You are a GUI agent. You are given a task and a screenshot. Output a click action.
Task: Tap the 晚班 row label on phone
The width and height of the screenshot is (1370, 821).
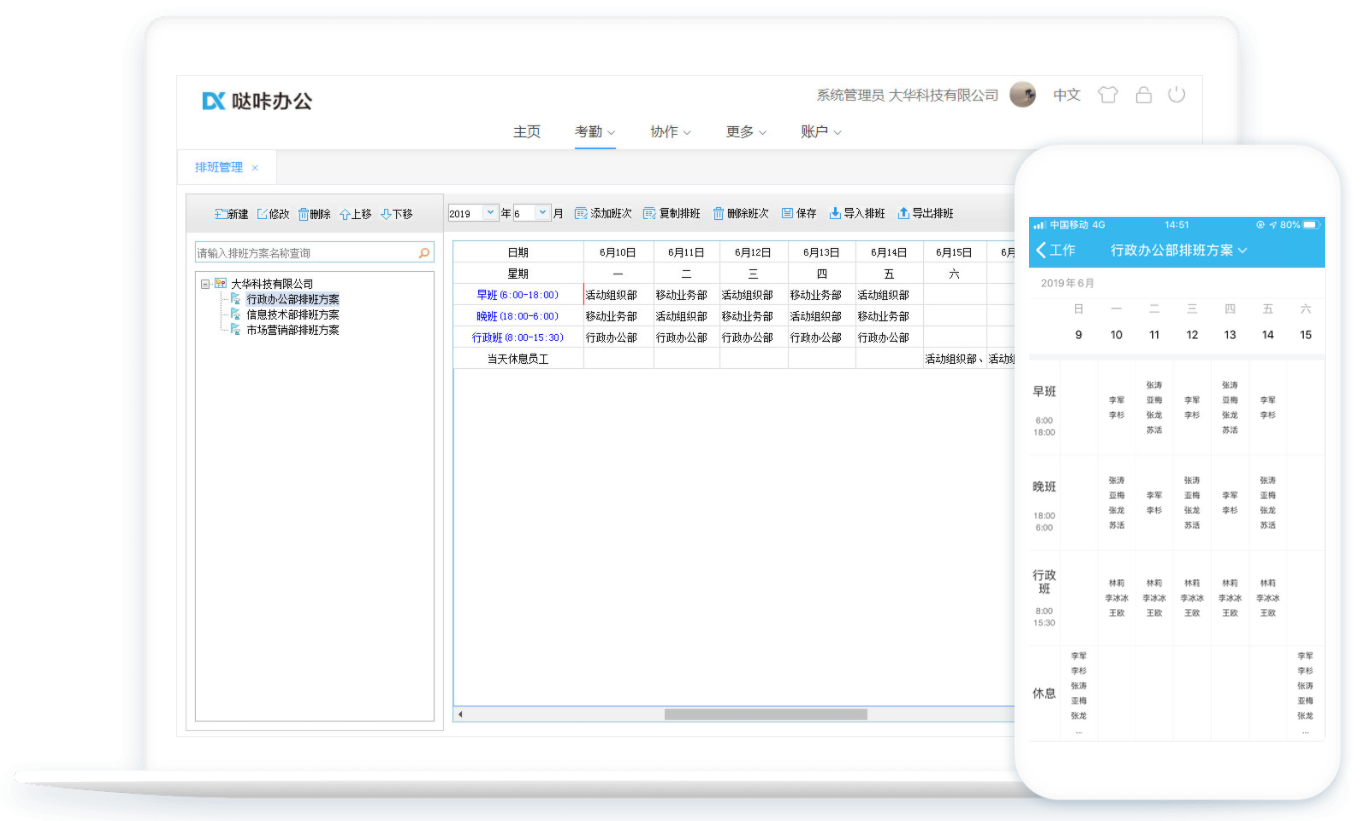1044,486
